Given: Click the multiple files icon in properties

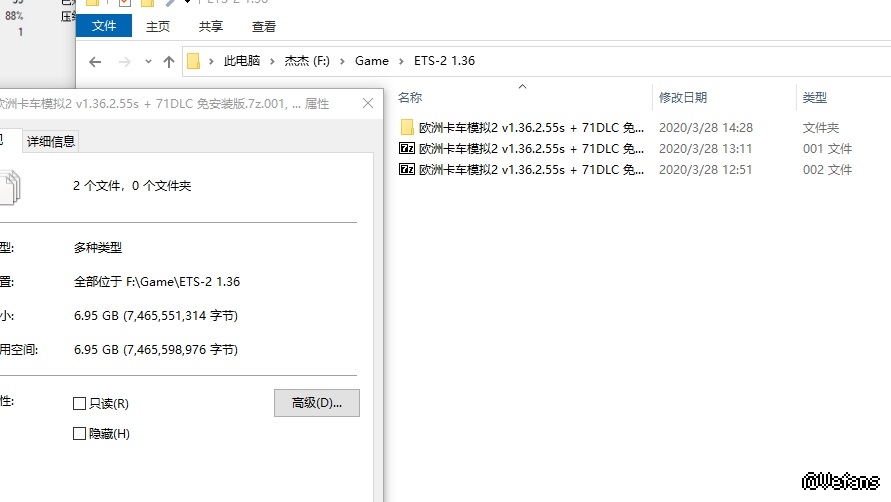Looking at the screenshot, I should click(10, 188).
